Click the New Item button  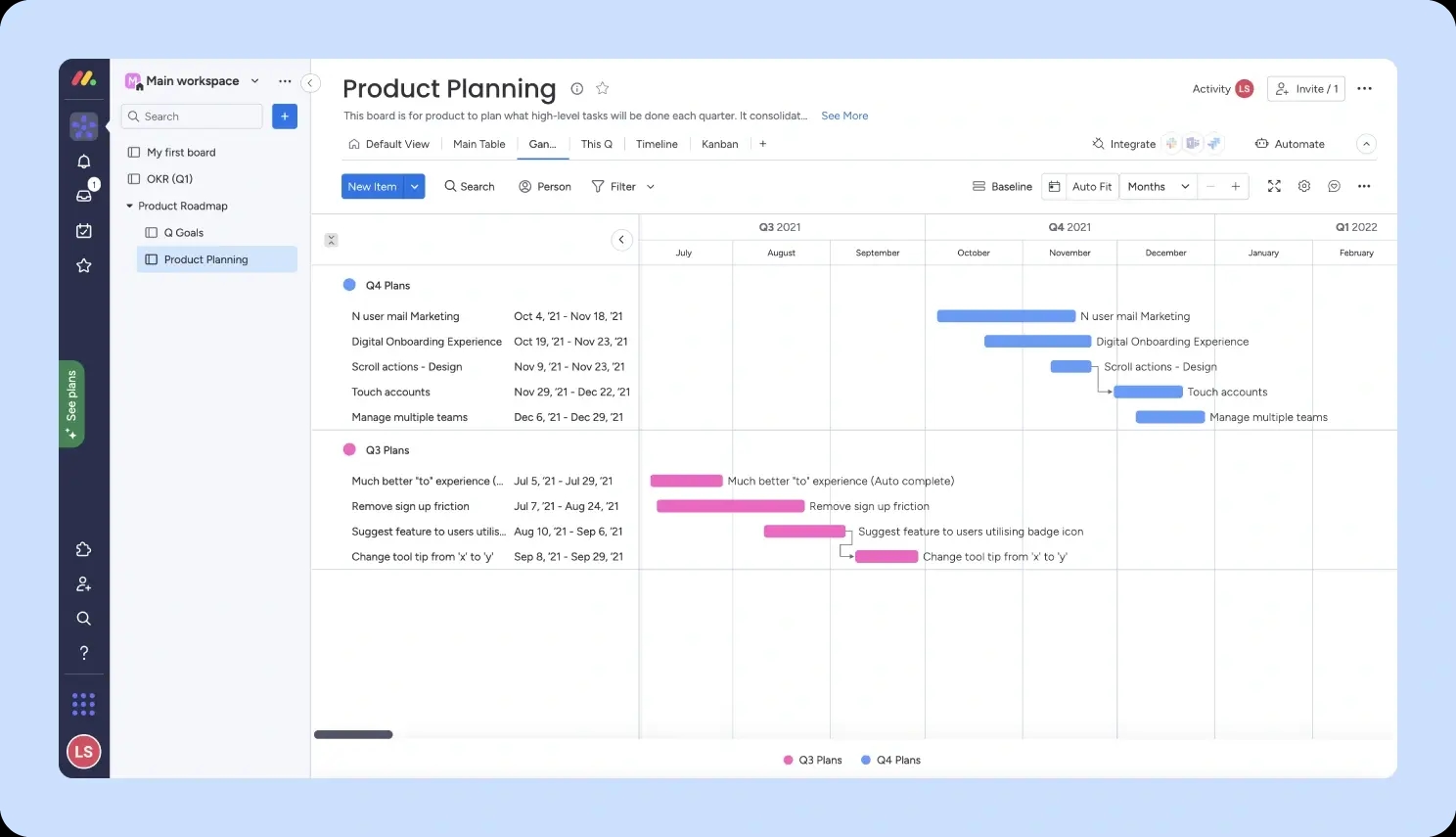[x=373, y=187]
